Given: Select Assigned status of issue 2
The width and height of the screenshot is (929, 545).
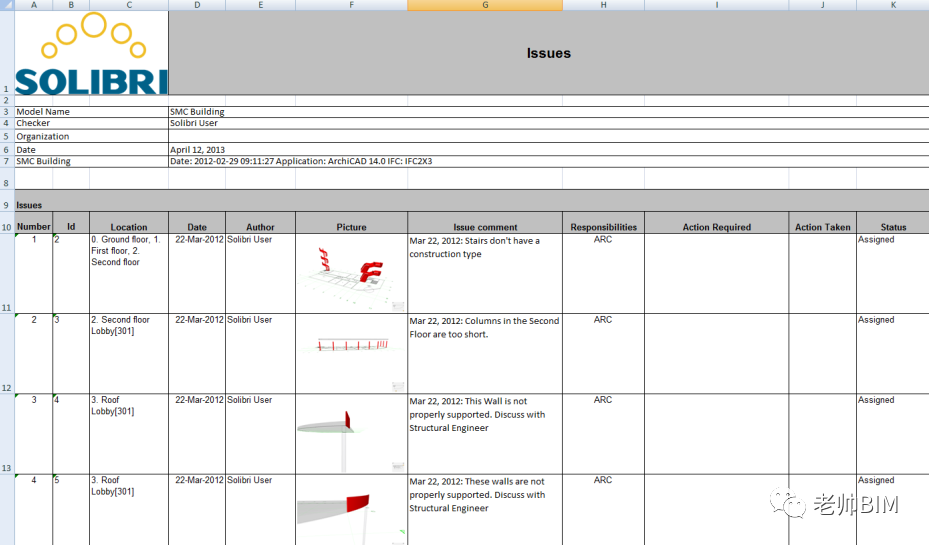Looking at the screenshot, I should (x=893, y=354).
